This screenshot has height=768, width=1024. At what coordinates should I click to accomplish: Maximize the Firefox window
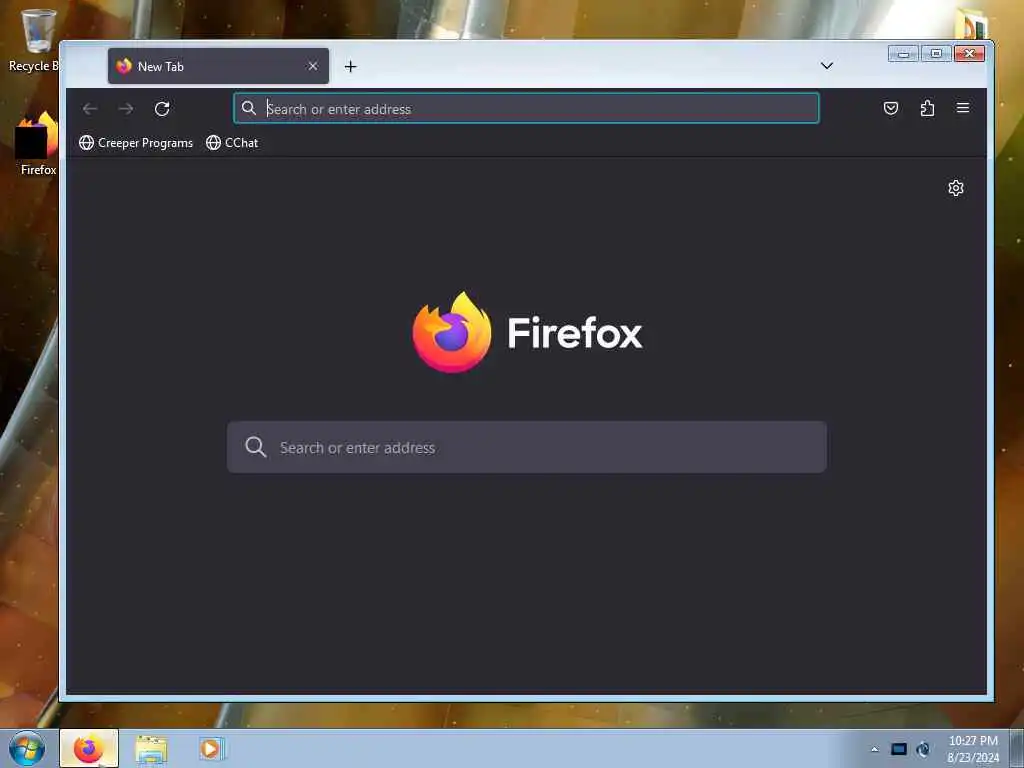(936, 54)
